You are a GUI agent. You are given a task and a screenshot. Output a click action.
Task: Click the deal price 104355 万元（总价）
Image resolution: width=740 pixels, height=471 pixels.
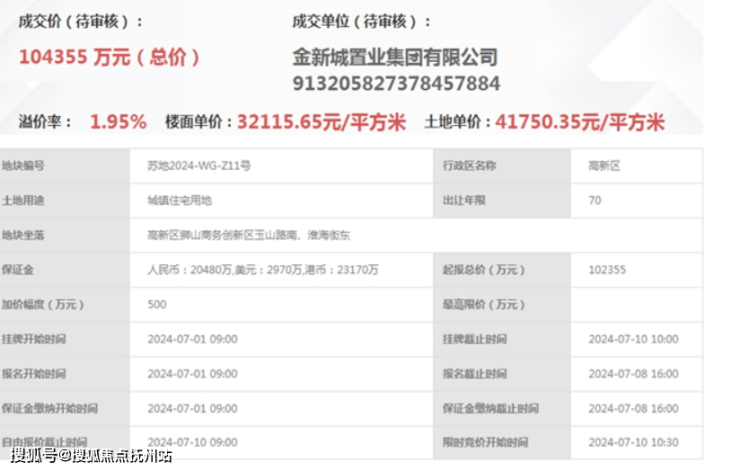[x=109, y=57]
